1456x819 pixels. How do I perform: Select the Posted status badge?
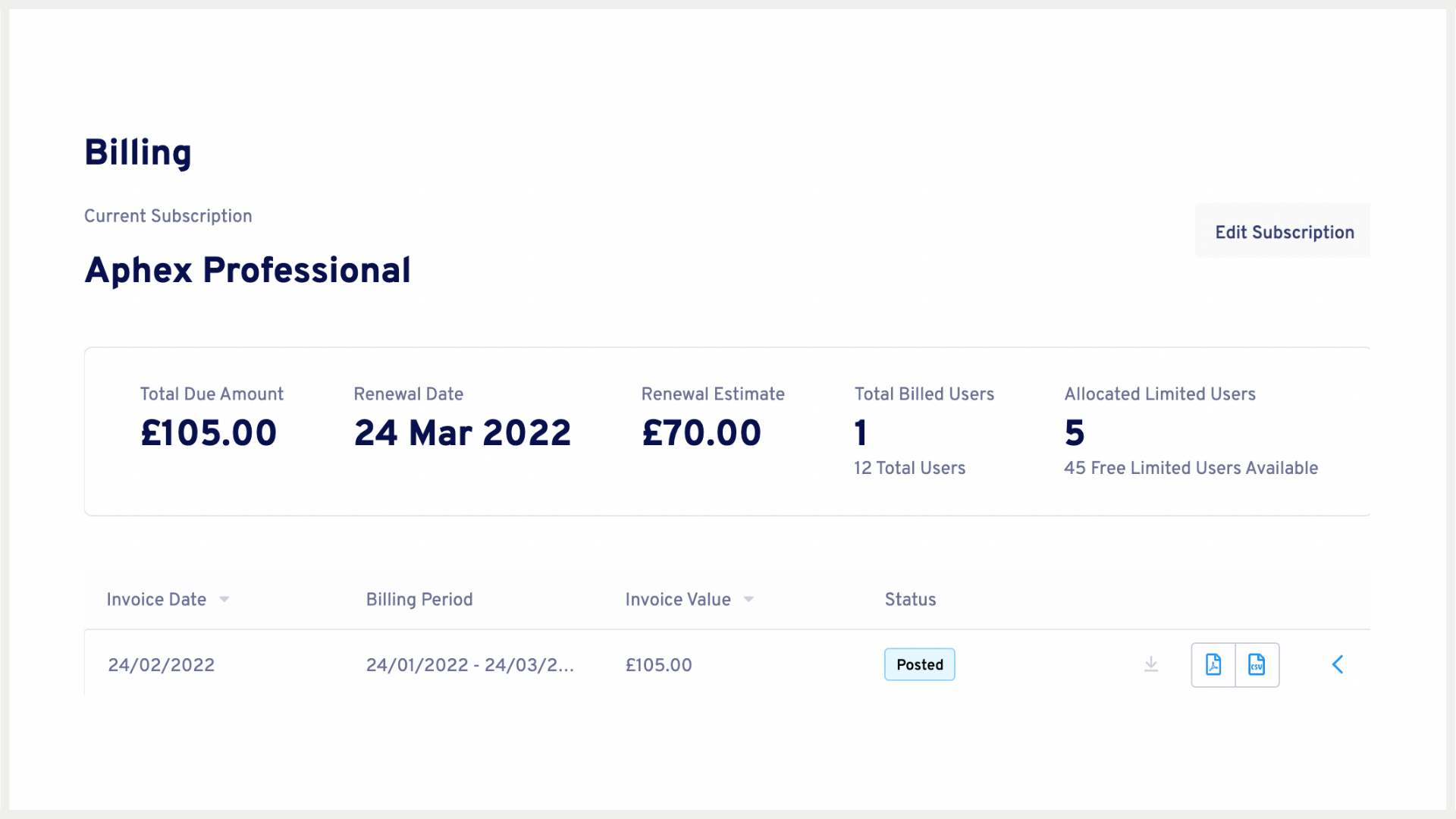coord(920,665)
